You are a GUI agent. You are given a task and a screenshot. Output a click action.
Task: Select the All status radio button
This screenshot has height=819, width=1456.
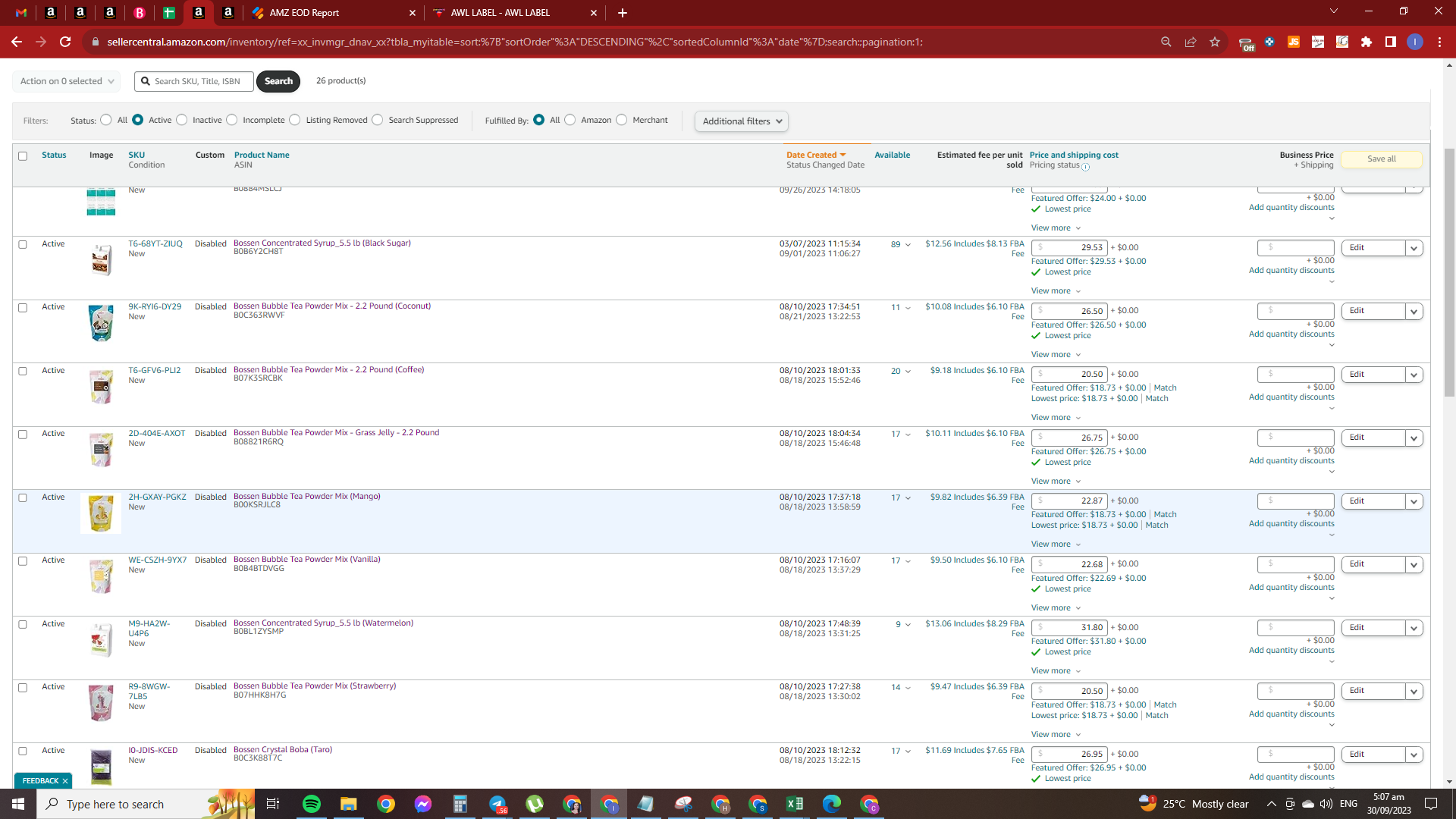tap(106, 120)
